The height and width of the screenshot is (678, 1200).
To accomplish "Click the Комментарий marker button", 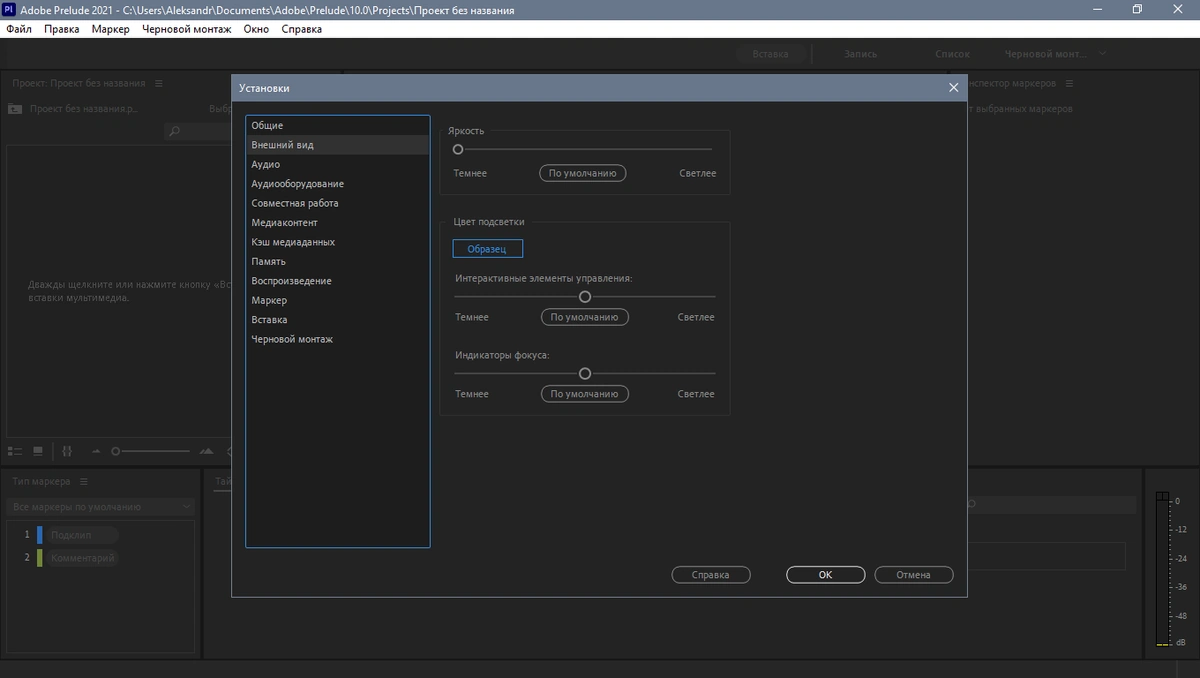I will tap(82, 558).
